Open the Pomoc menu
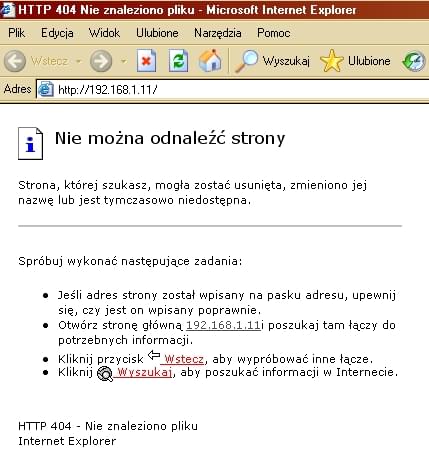 click(x=274, y=33)
